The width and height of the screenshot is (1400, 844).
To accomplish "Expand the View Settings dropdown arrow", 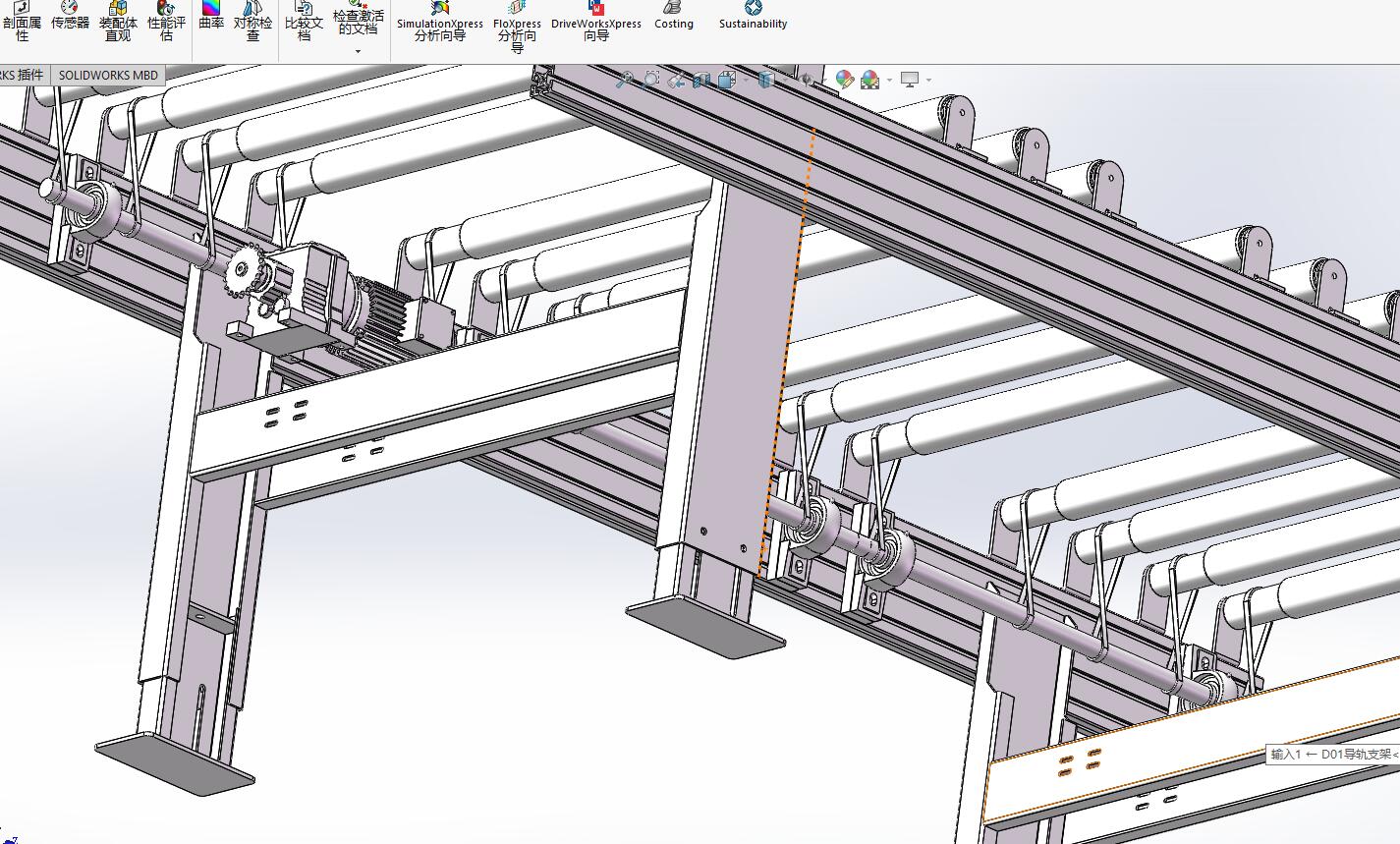I will (928, 80).
